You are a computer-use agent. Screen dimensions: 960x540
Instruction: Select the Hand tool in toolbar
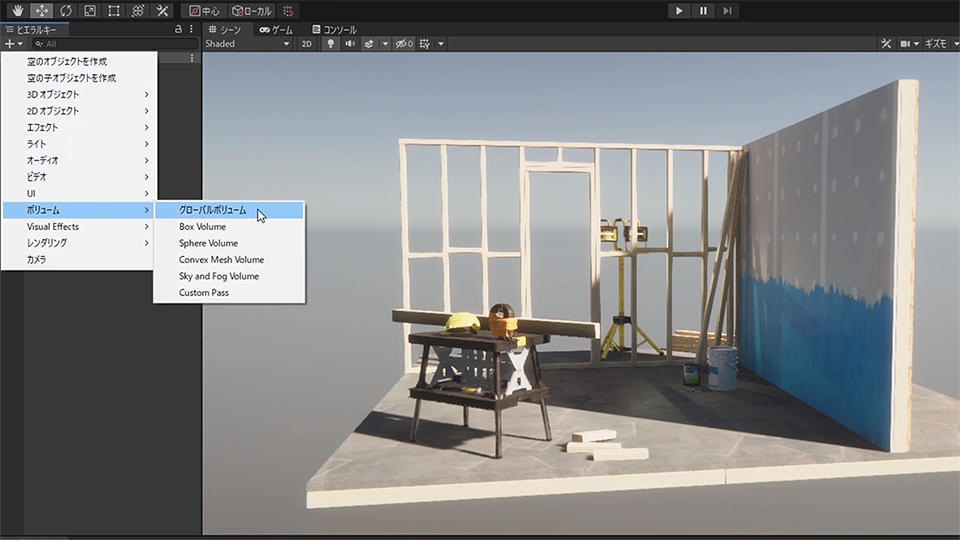(17, 10)
